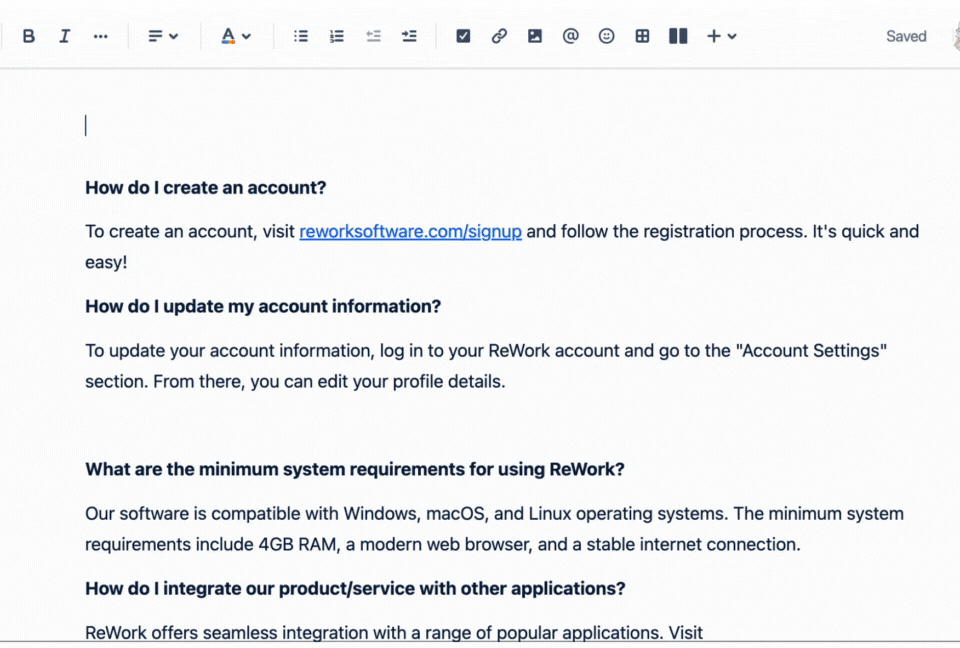Insert a table
Viewport: 960px width, 648px height.
coord(642,35)
